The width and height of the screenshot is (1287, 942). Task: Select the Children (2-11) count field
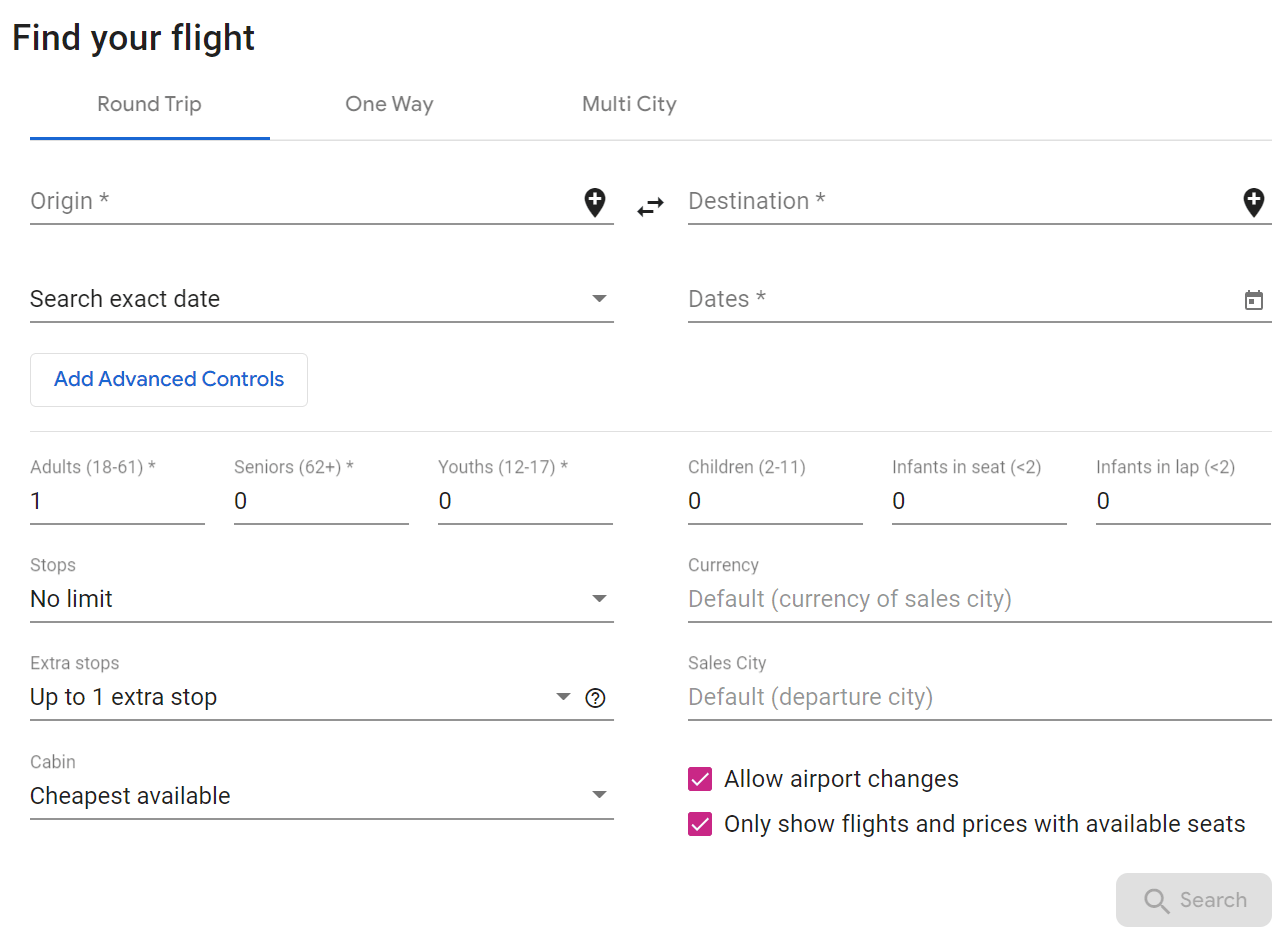pyautogui.click(x=774, y=502)
